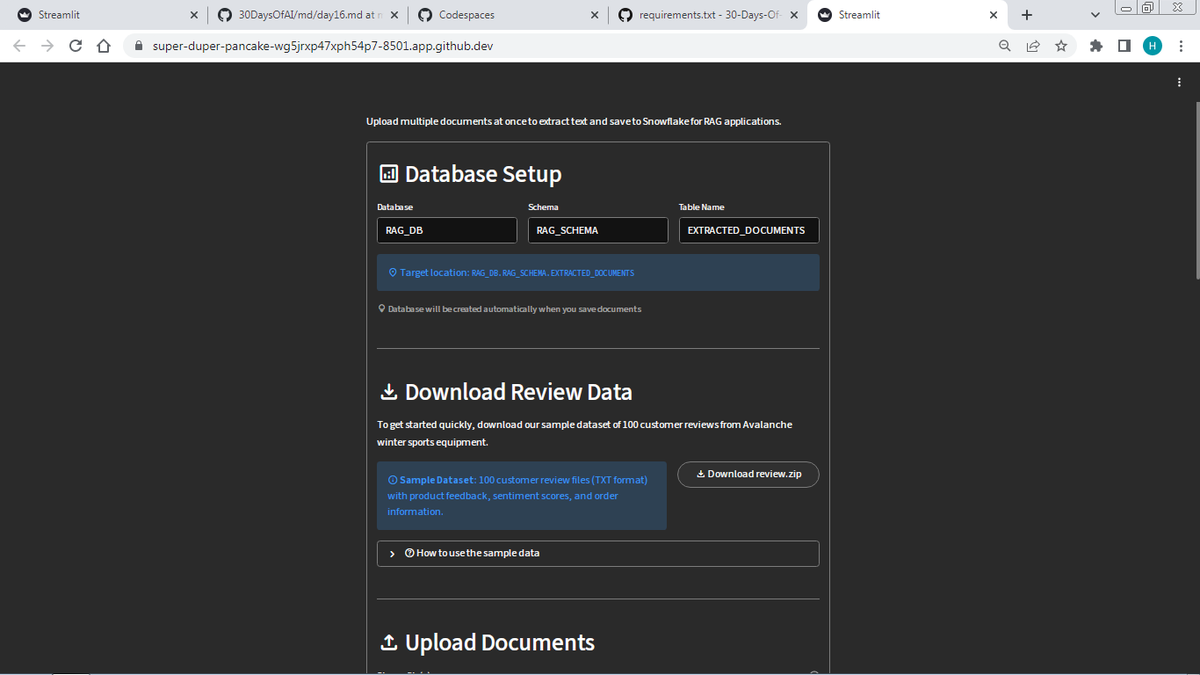This screenshot has width=1200, height=675.
Task: Go forward in browser history
Action: click(x=47, y=46)
